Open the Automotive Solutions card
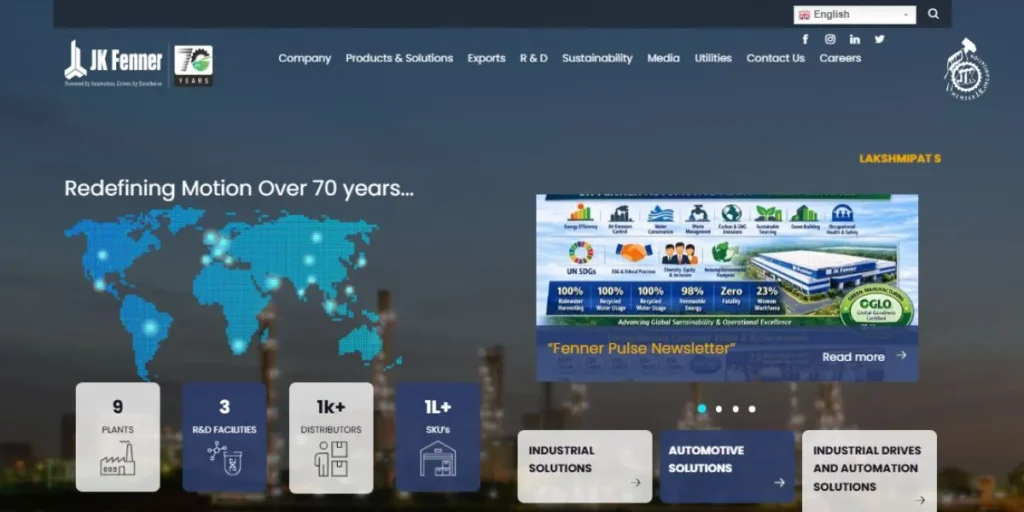 [x=727, y=466]
